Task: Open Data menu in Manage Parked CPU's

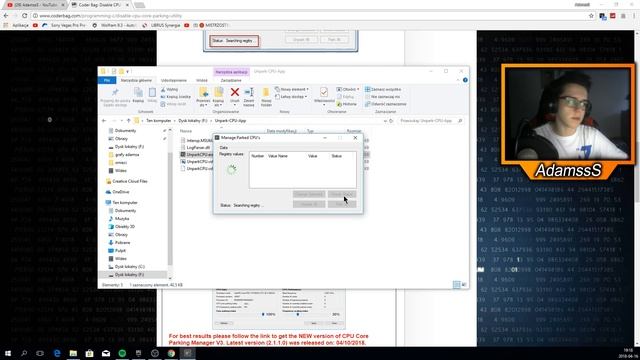Action: tap(224, 147)
